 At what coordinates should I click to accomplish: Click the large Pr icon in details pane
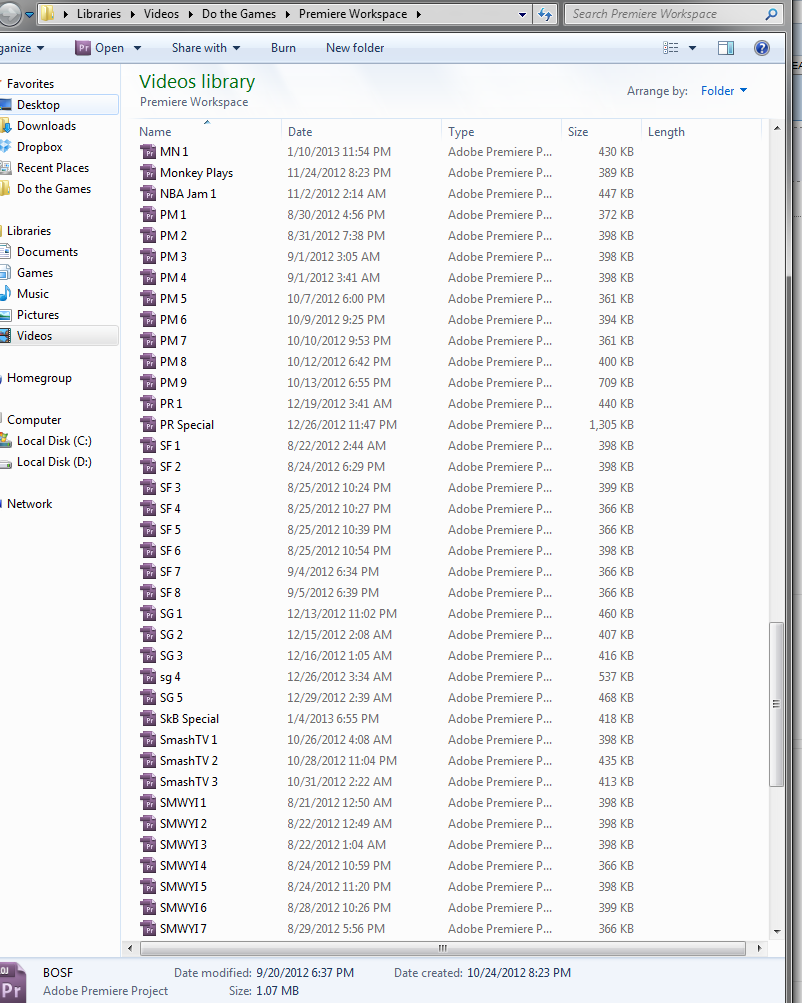tap(12, 983)
